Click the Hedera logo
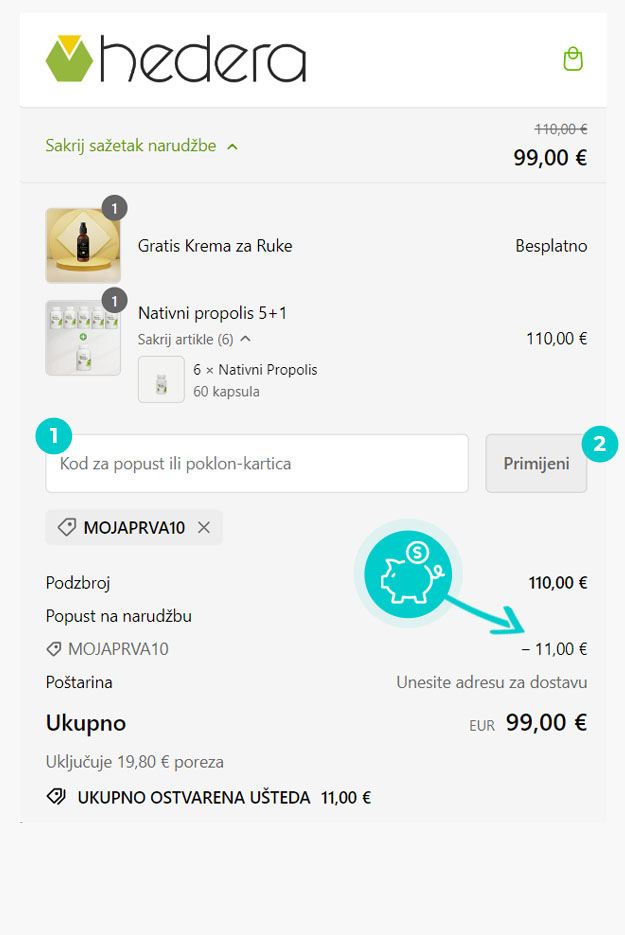Screen dimensions: 625x935 click(x=176, y=59)
